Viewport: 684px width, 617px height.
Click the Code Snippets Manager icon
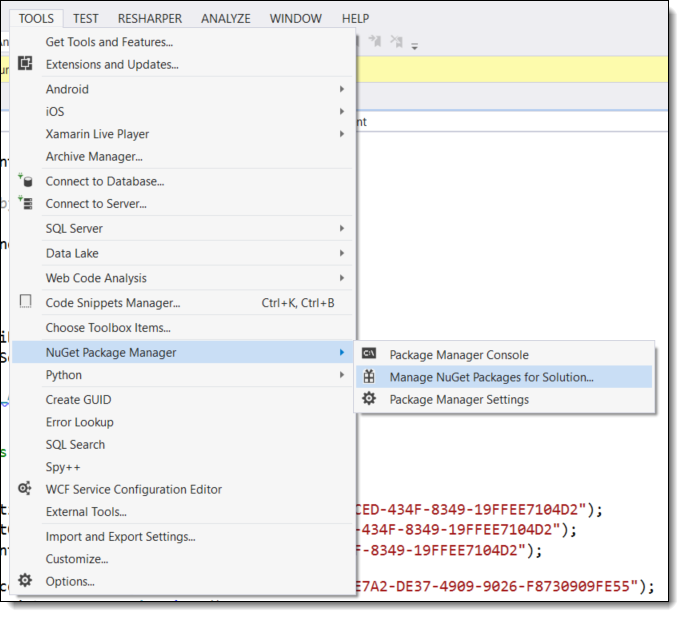coord(25,302)
